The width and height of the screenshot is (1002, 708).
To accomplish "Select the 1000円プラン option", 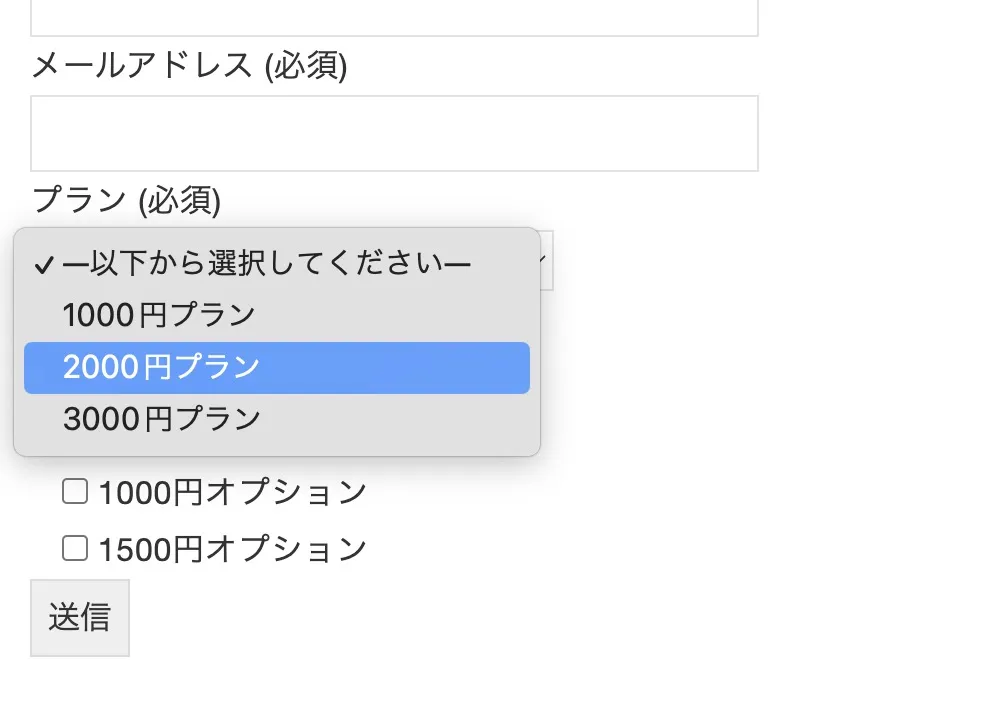I will coord(160,314).
